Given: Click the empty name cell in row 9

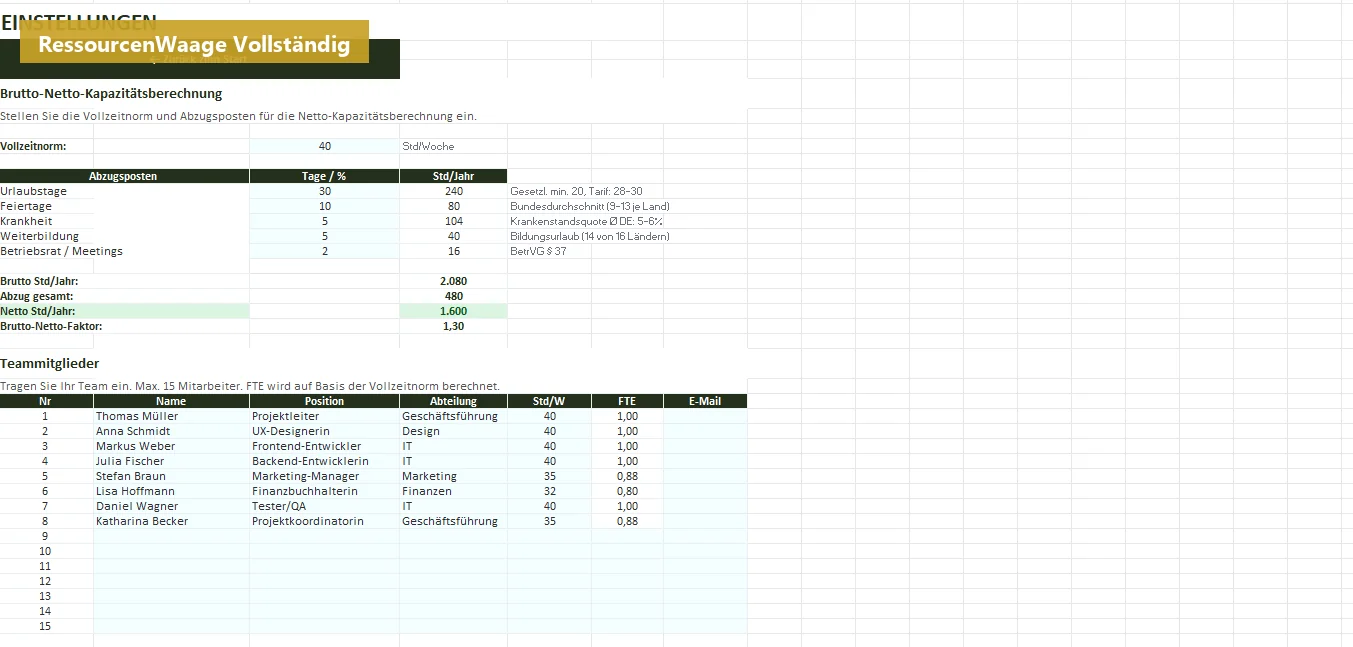Looking at the screenshot, I should (x=171, y=536).
